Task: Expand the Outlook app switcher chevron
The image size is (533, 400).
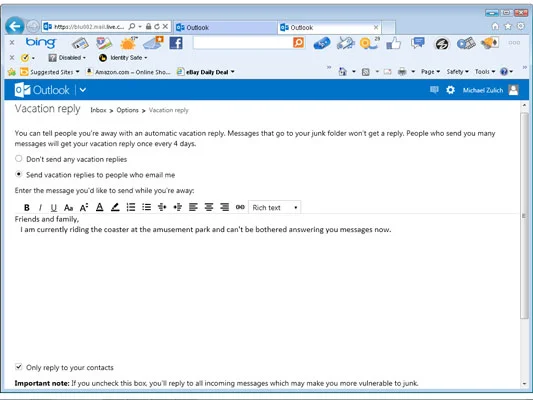Action: point(83,90)
